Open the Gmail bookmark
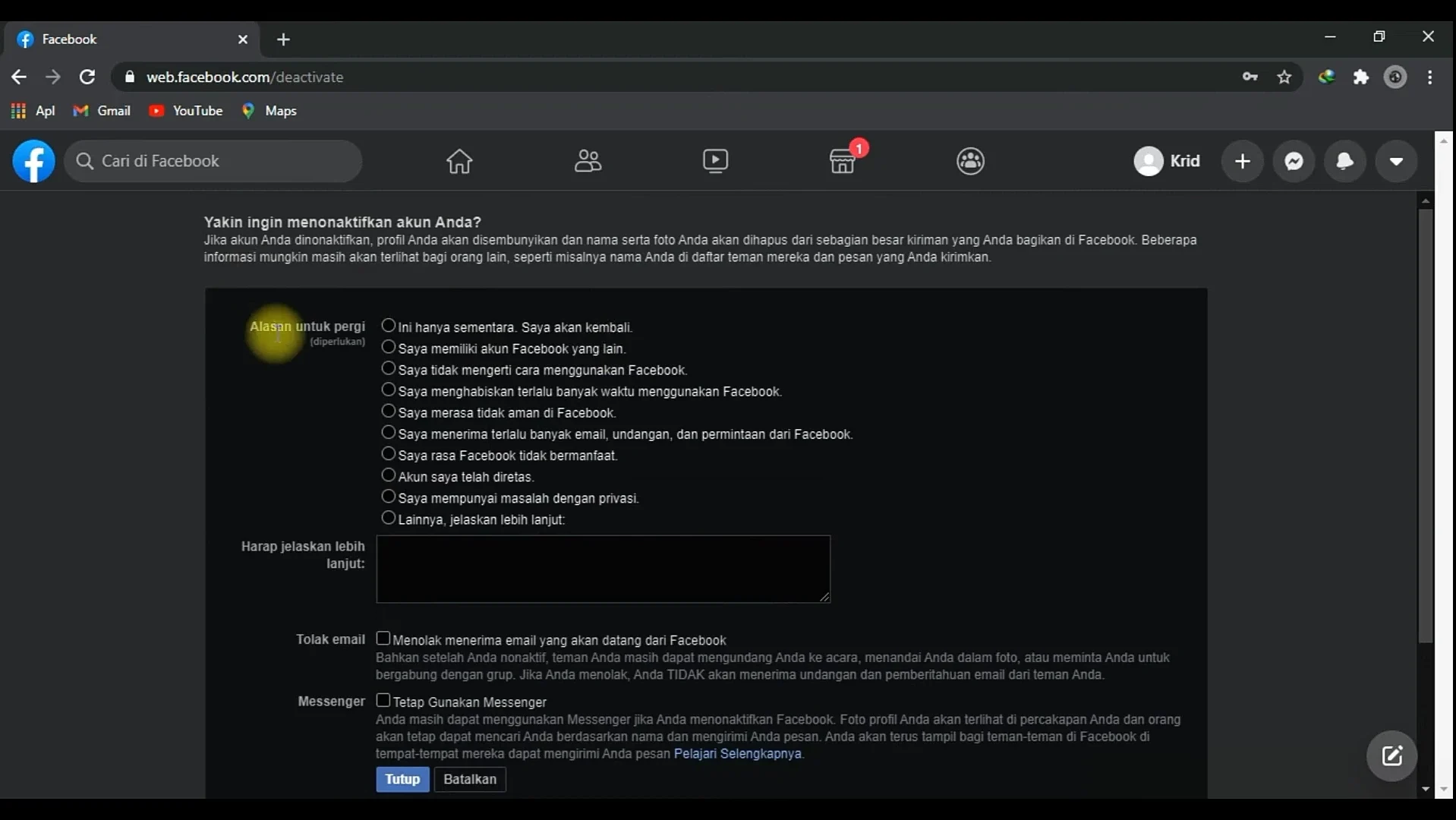The image size is (1456, 820). pyautogui.click(x=102, y=111)
